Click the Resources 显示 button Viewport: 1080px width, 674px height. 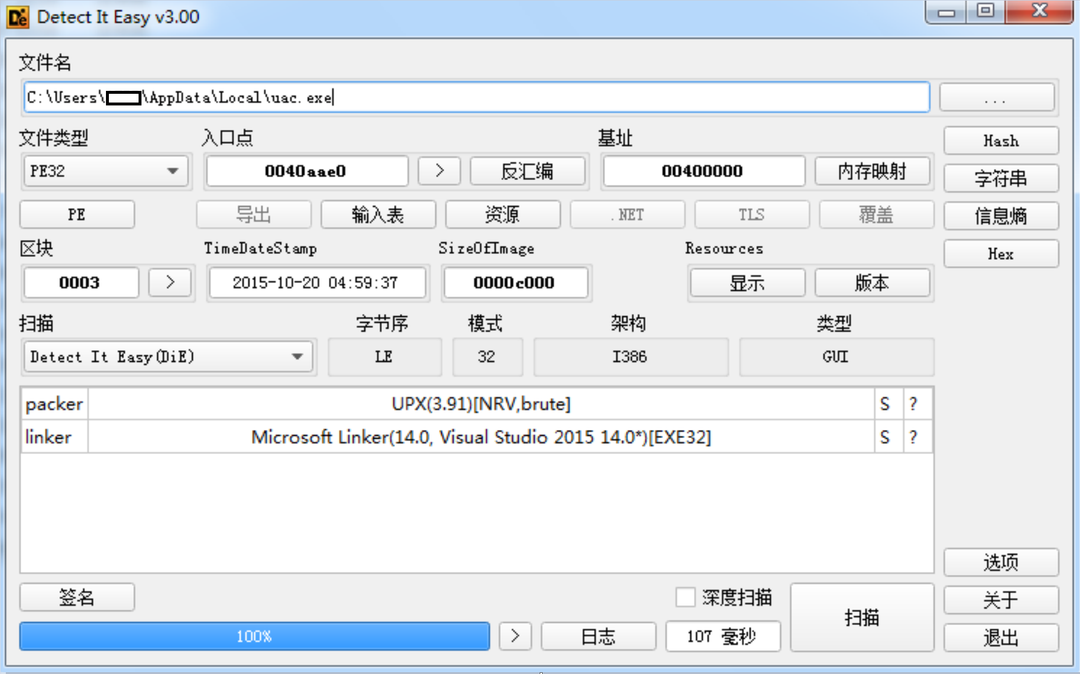coord(747,283)
